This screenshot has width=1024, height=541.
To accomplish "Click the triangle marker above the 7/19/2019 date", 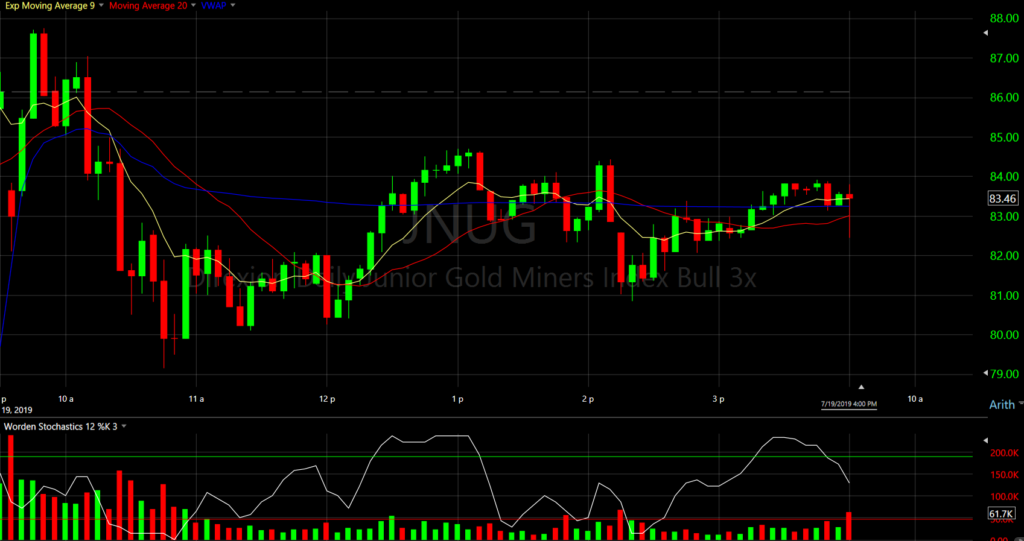I will pos(861,387).
